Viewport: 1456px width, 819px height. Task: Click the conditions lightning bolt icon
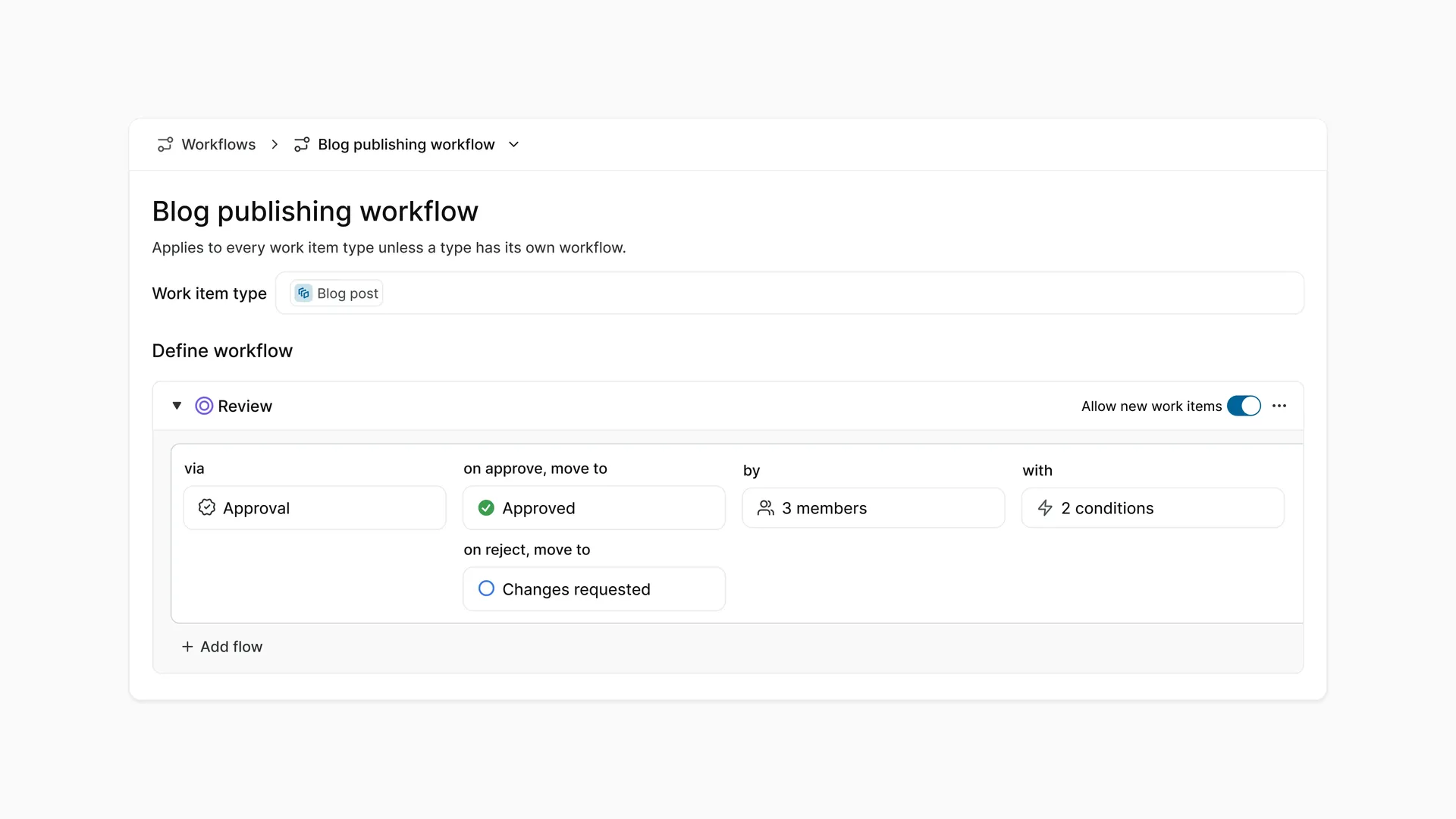click(1045, 508)
